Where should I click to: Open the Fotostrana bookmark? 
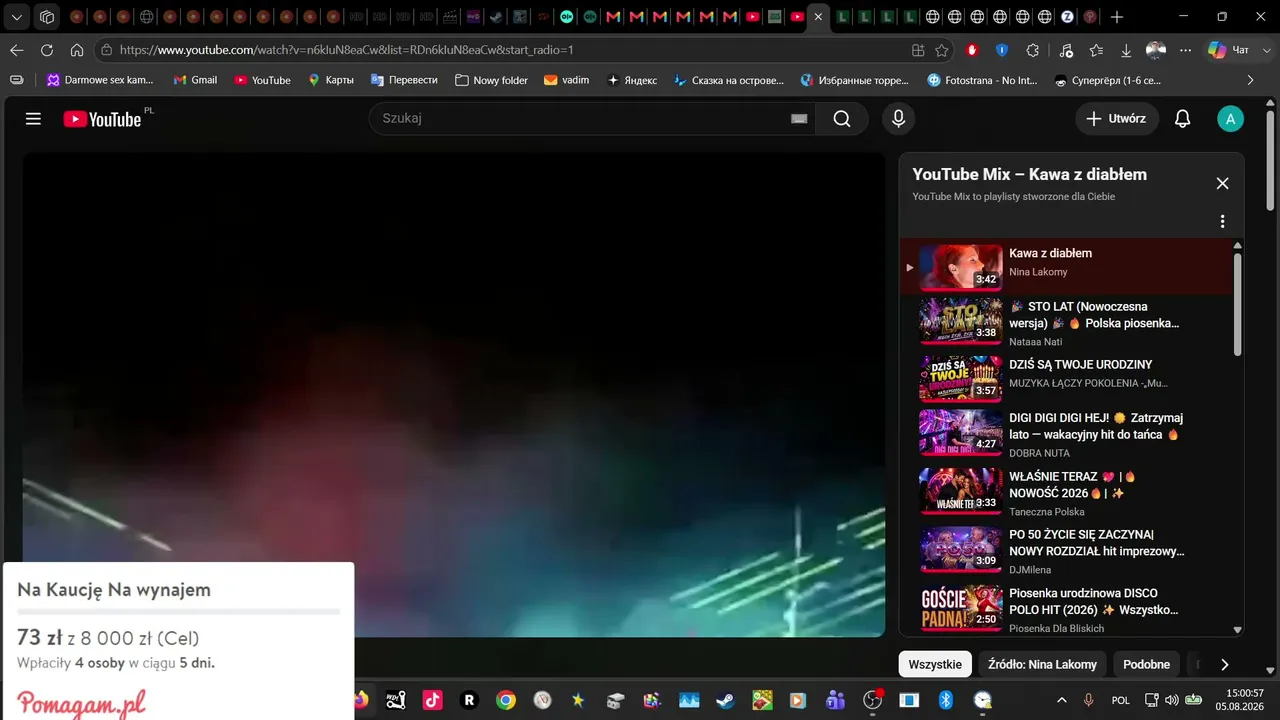click(982, 80)
